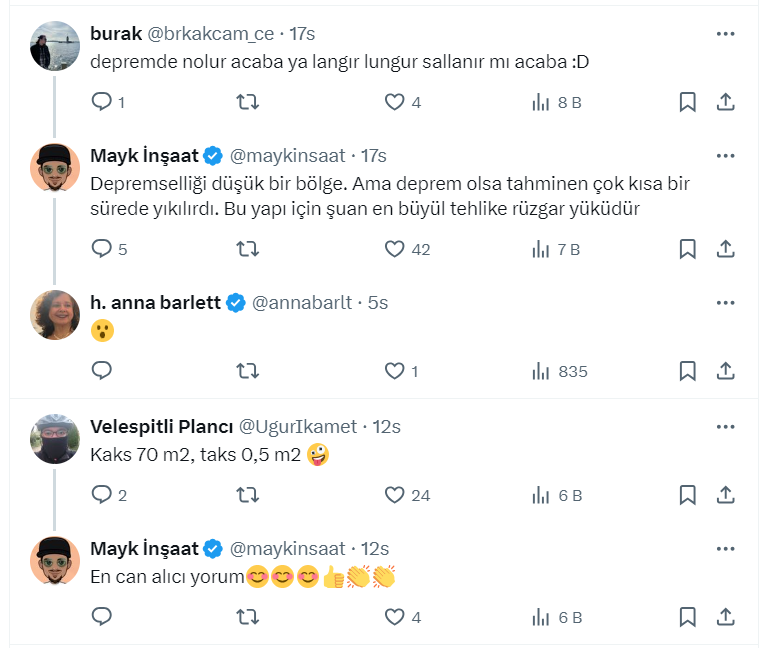Share burak's tweet
This screenshot has height=648, width=780.
[x=727, y=101]
